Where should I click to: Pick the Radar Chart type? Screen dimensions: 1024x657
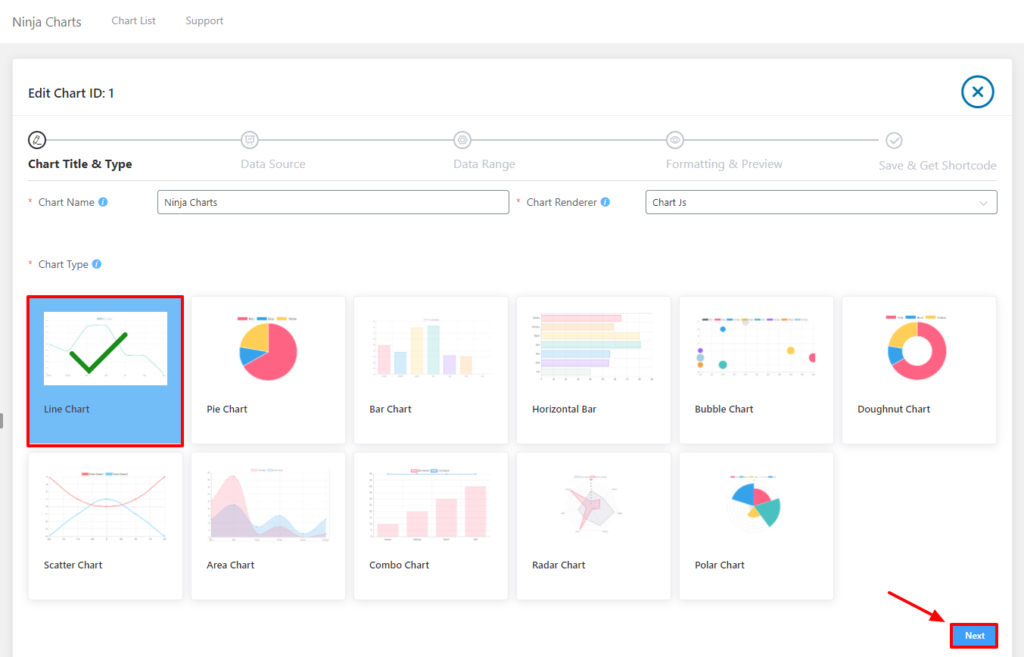[593, 526]
